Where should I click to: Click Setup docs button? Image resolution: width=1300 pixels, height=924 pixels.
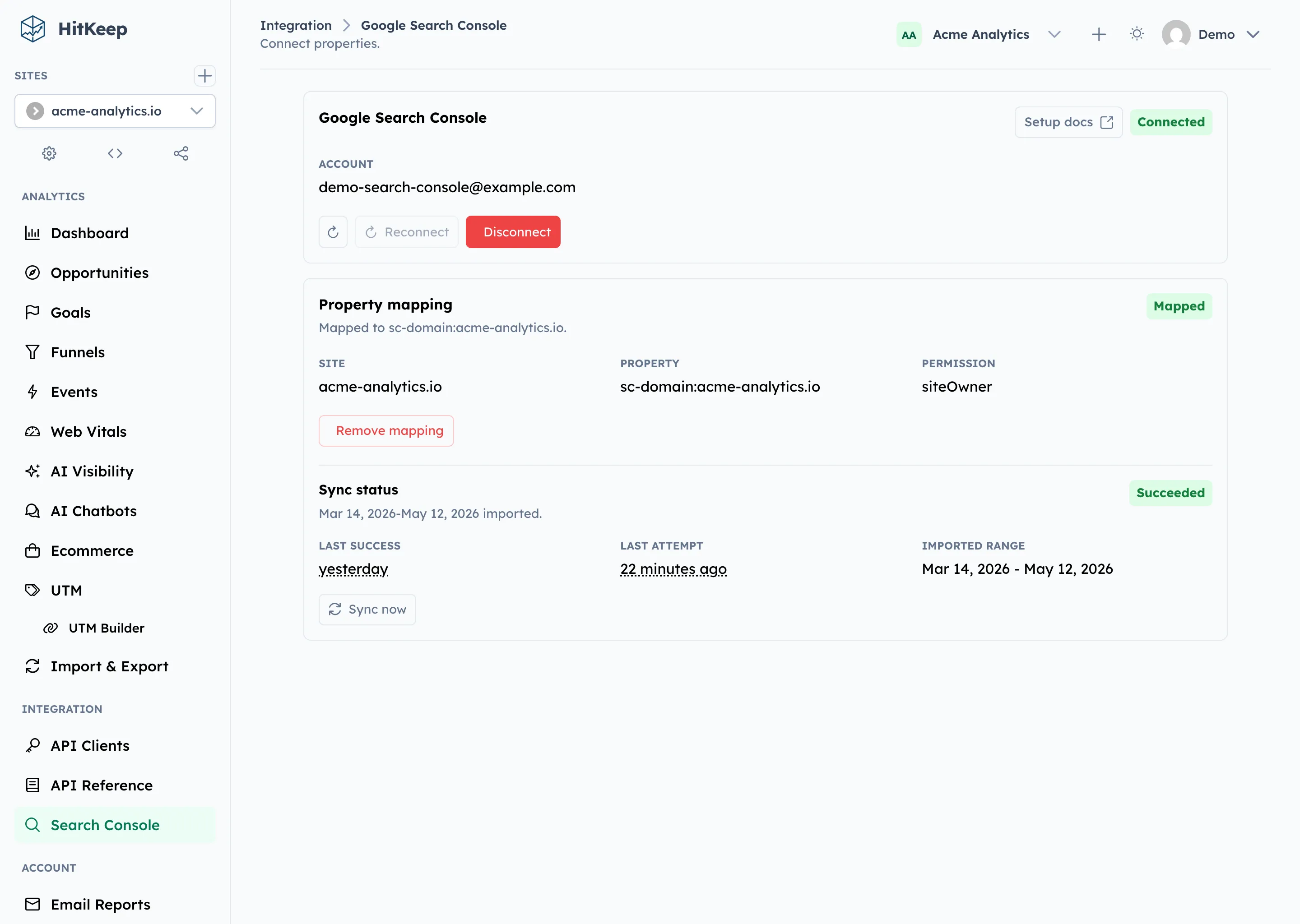[x=1068, y=122]
